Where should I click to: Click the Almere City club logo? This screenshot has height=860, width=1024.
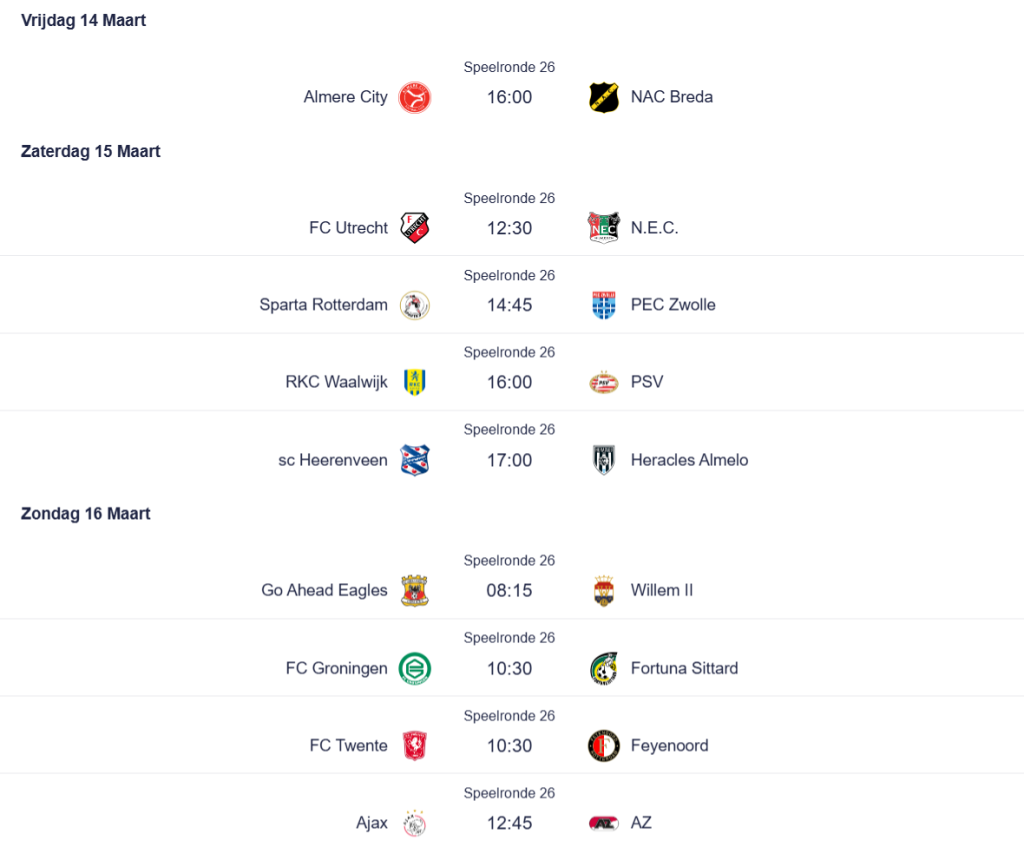pos(414,97)
